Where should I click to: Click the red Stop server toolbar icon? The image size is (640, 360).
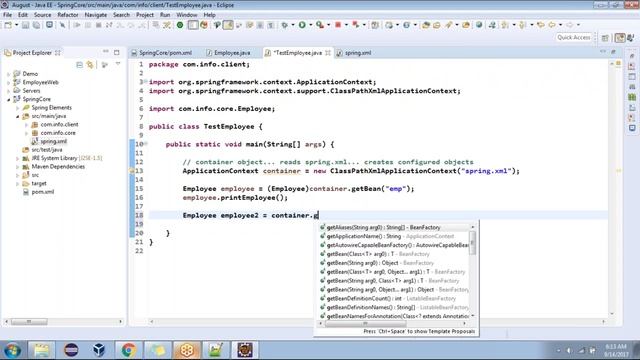[x=338, y=25]
